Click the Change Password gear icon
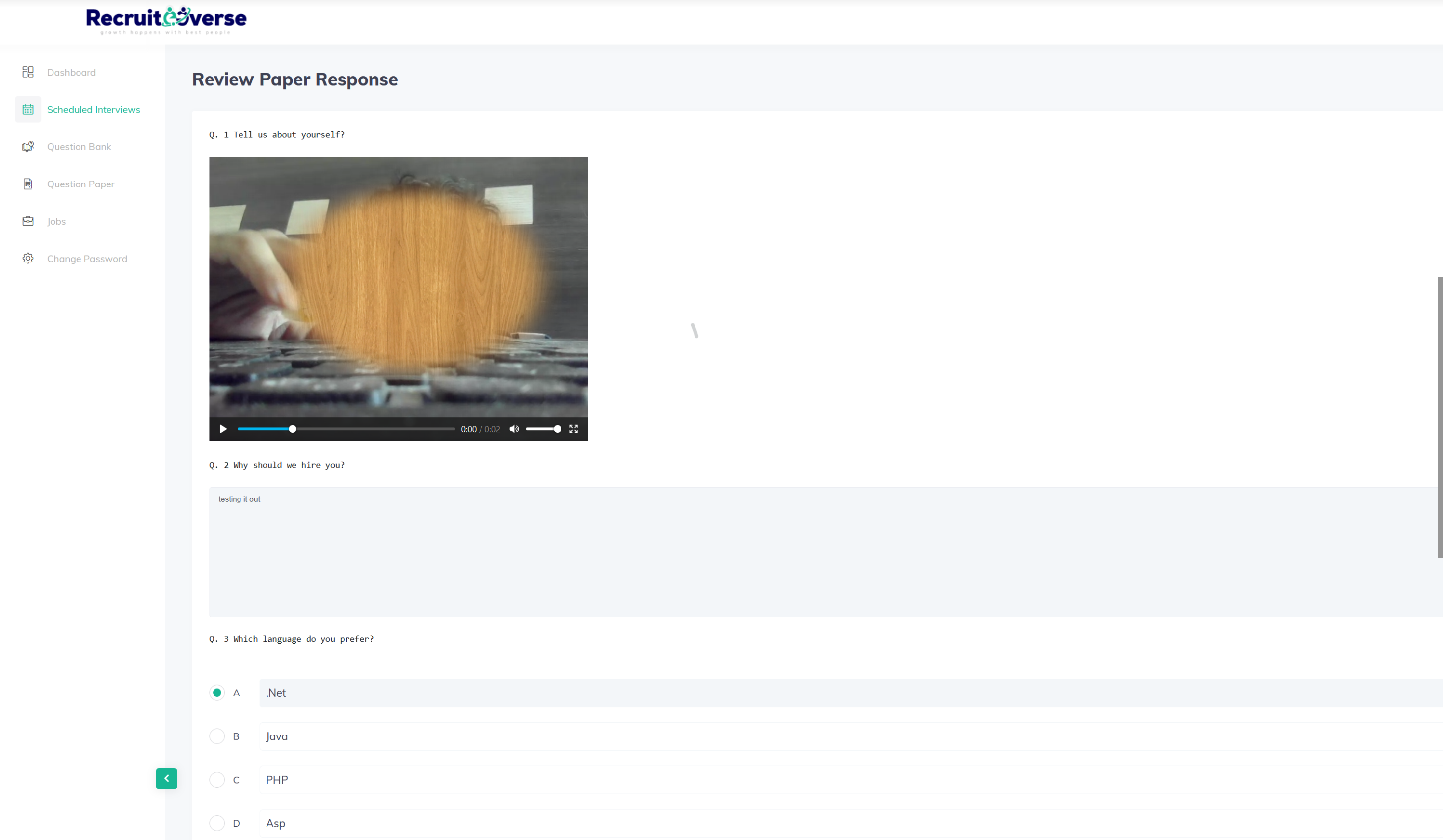Screen dimensions: 1443x840 tap(27, 258)
